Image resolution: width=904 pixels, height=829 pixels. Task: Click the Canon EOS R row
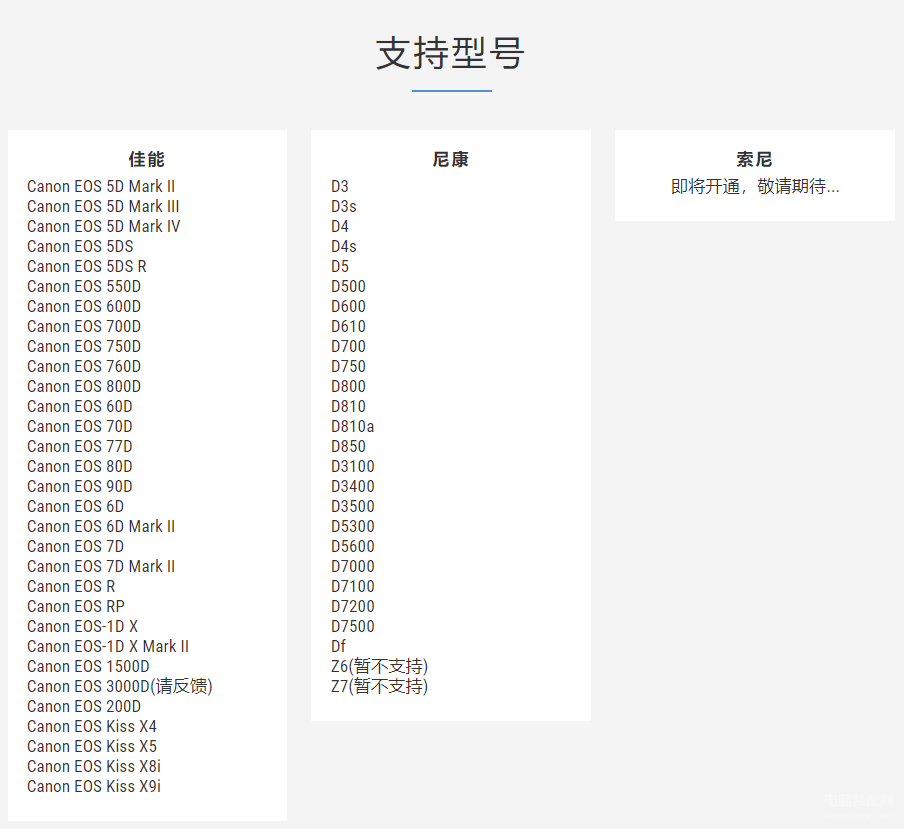tap(71, 586)
